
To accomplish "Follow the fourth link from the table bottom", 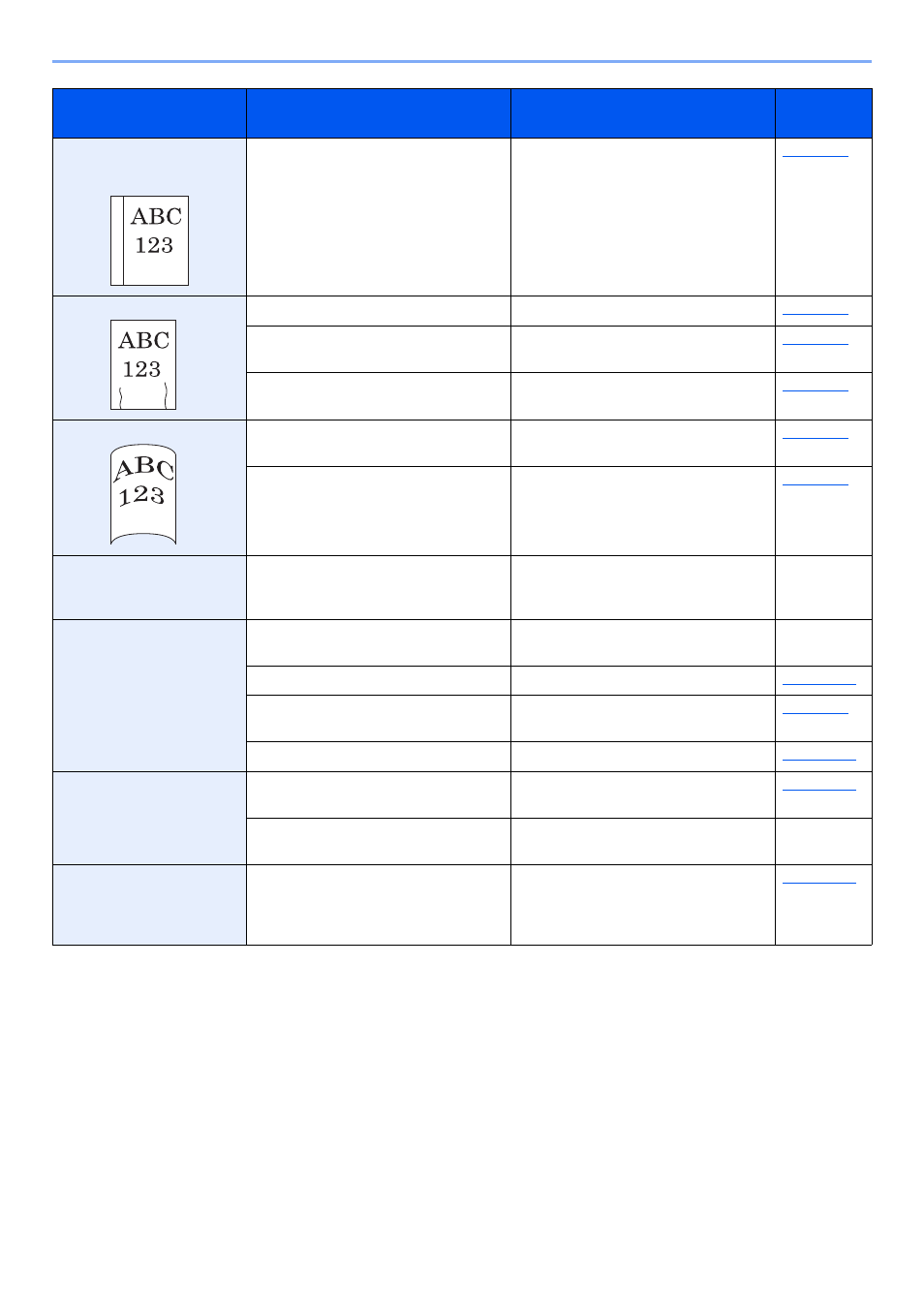I will point(815,713).
